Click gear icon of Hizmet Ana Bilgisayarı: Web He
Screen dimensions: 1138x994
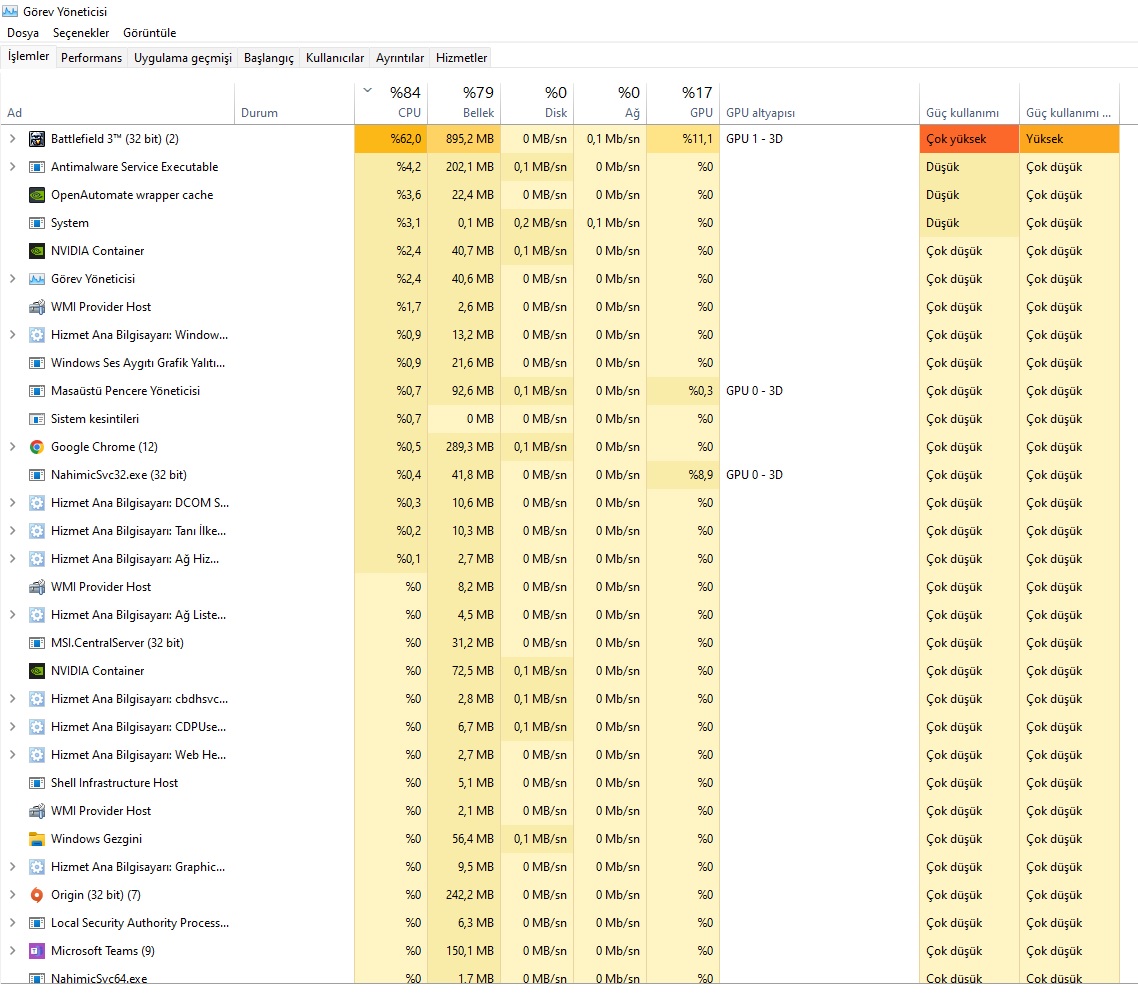(x=36, y=755)
